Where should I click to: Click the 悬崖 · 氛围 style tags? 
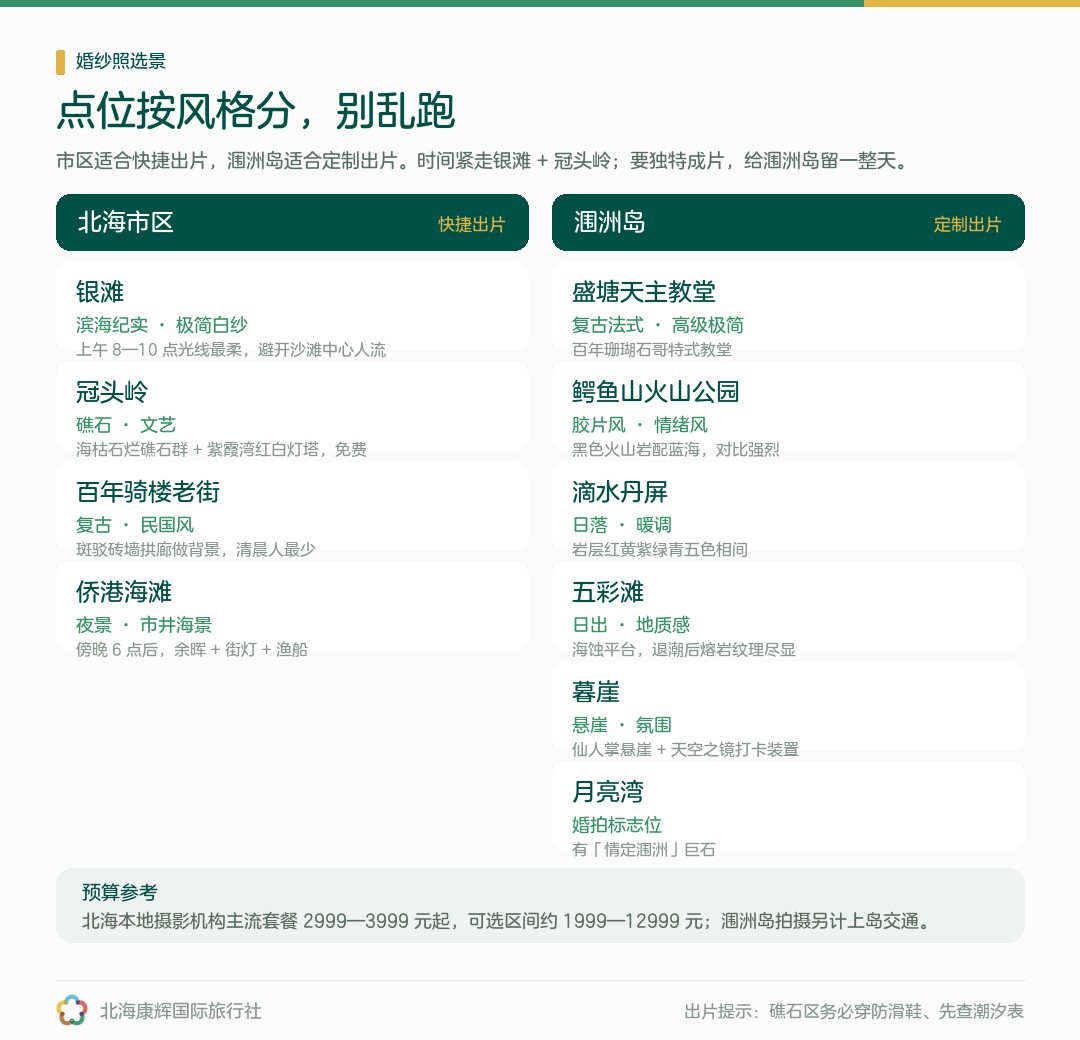(x=622, y=725)
